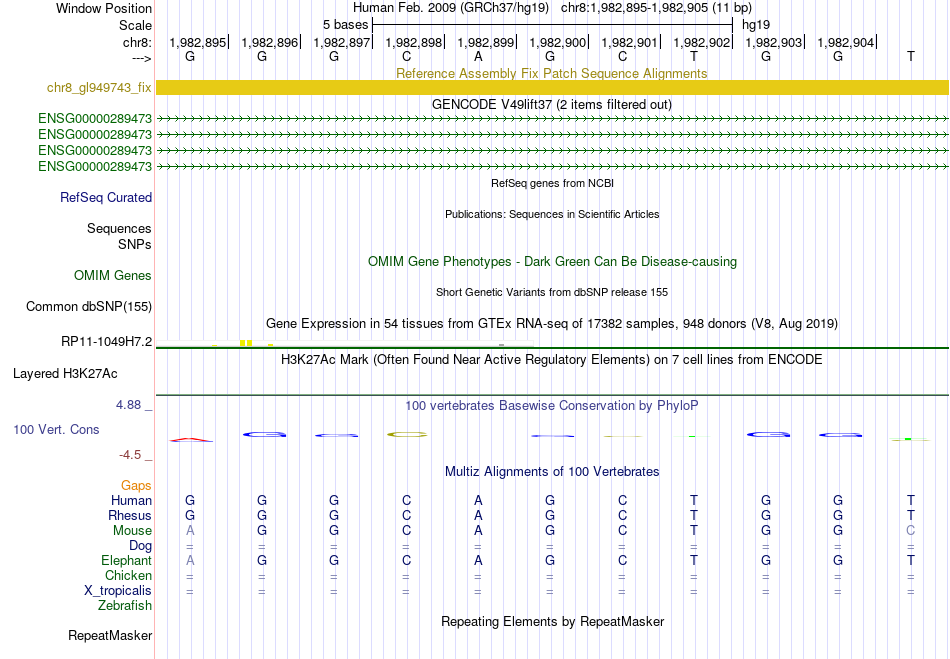The width and height of the screenshot is (950, 659).
Task: Select the Layered H3K27Ac track label
Action: 65,374
